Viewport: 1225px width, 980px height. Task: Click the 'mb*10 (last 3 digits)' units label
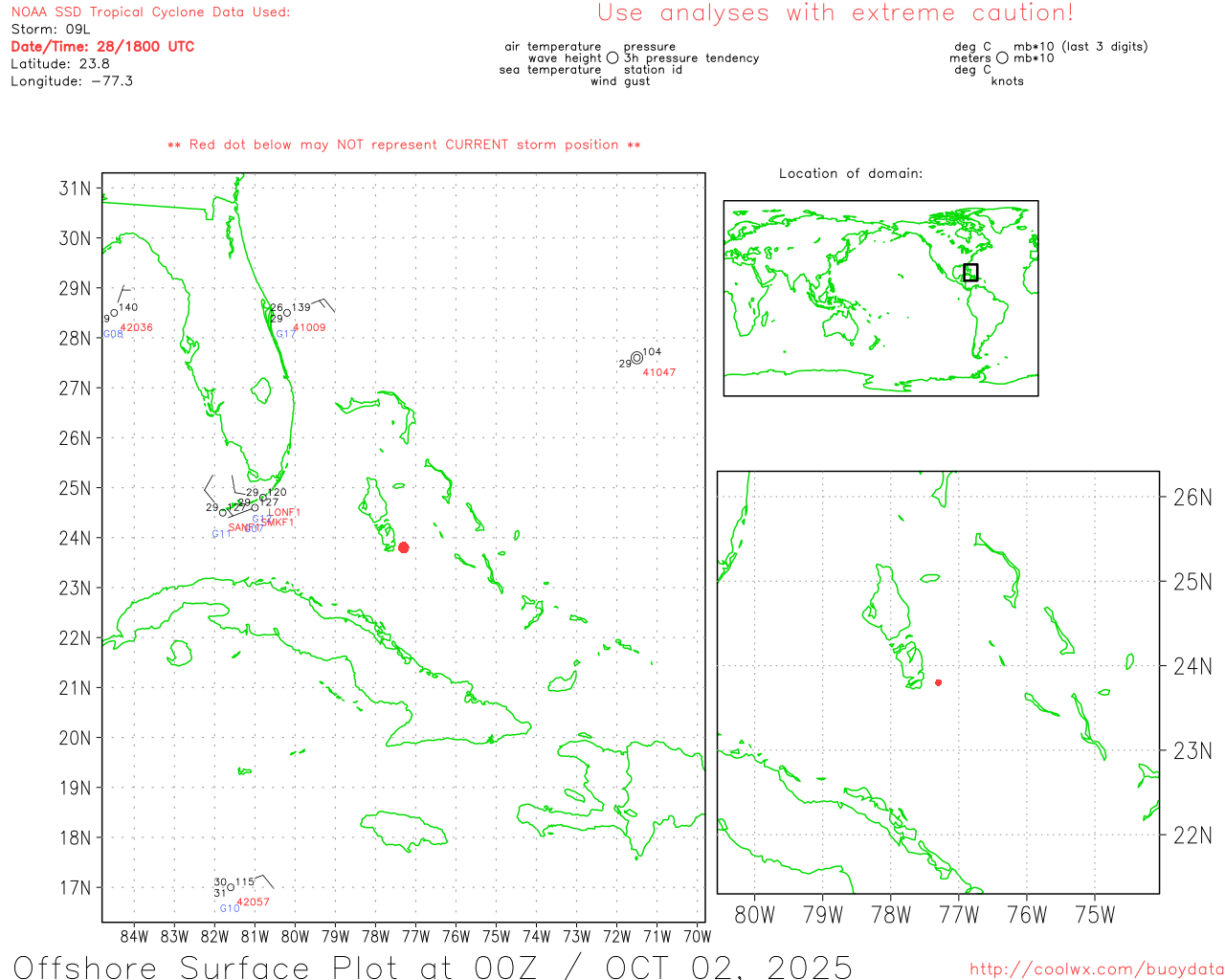1080,47
